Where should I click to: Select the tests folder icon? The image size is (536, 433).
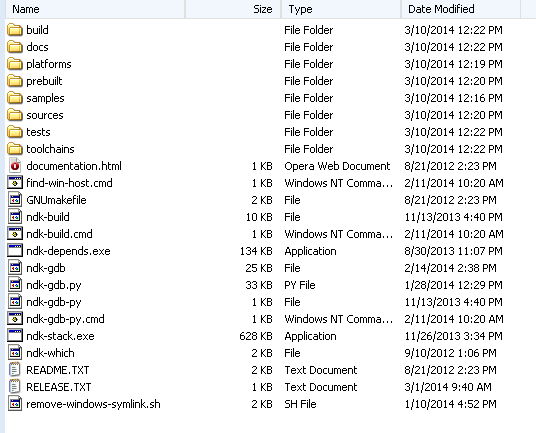(15, 132)
